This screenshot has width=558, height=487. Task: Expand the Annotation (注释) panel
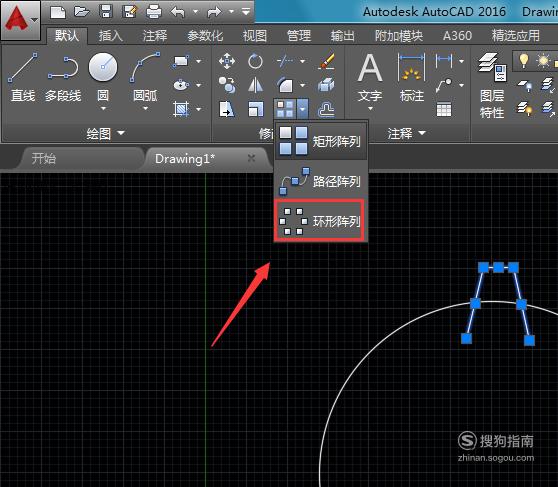tap(406, 133)
